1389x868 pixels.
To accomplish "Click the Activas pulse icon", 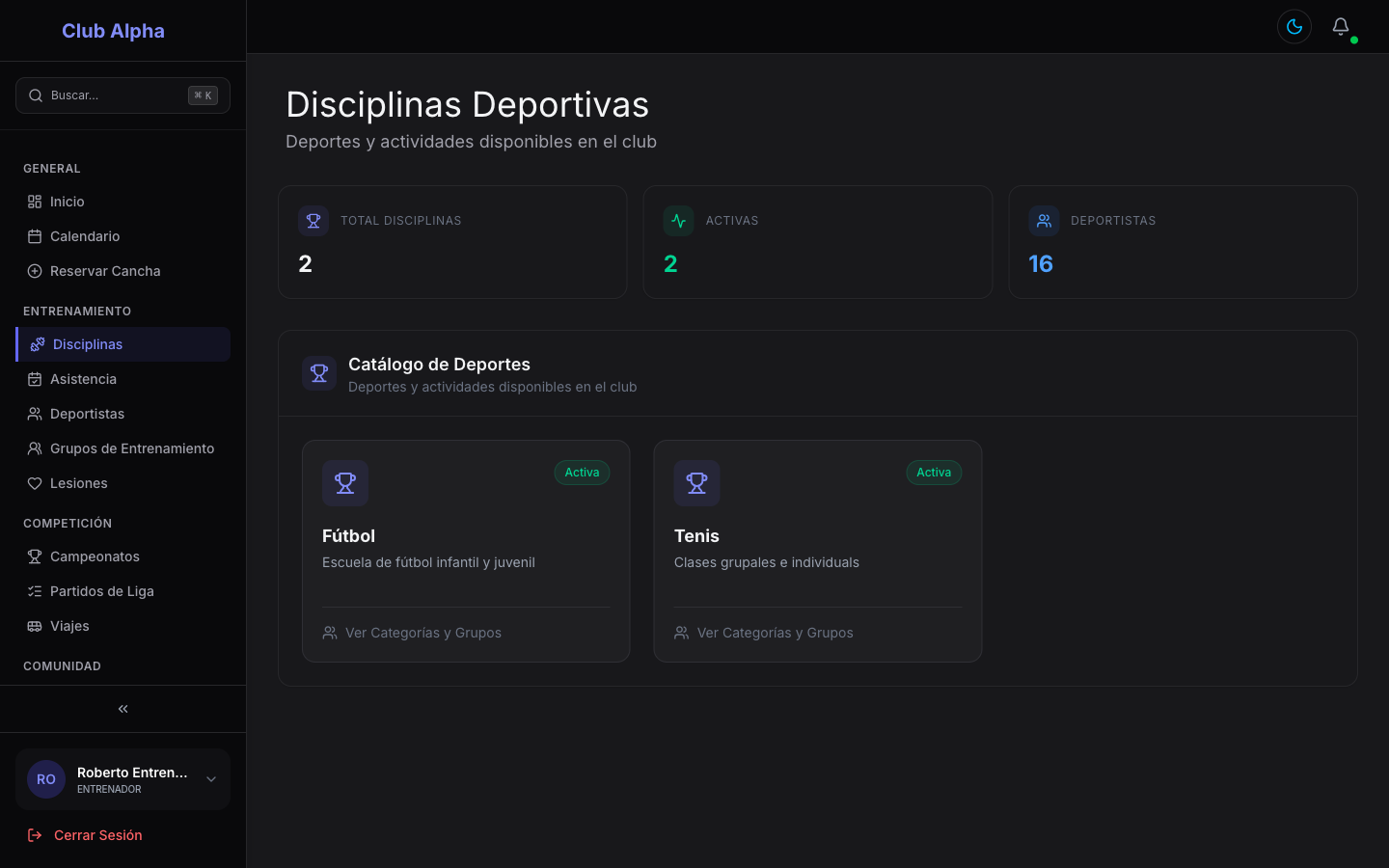I will [x=679, y=221].
